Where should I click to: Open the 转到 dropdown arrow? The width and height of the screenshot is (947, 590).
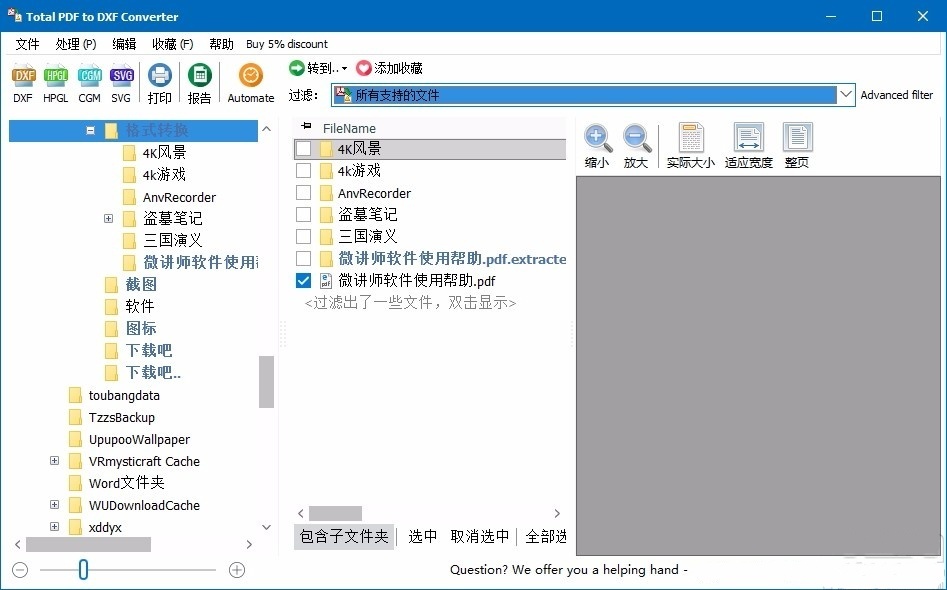344,69
